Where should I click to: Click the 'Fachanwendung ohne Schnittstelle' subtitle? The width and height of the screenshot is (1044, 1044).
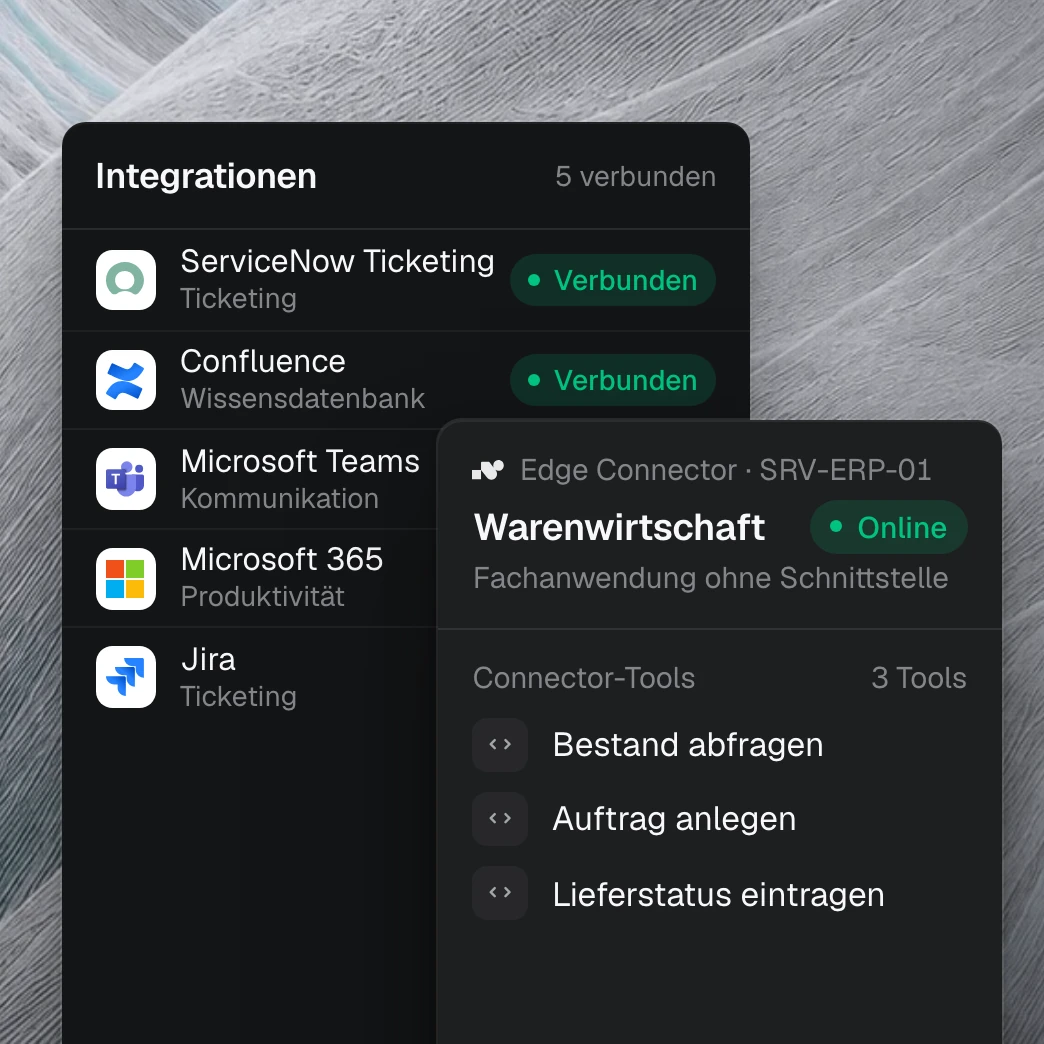point(710,578)
